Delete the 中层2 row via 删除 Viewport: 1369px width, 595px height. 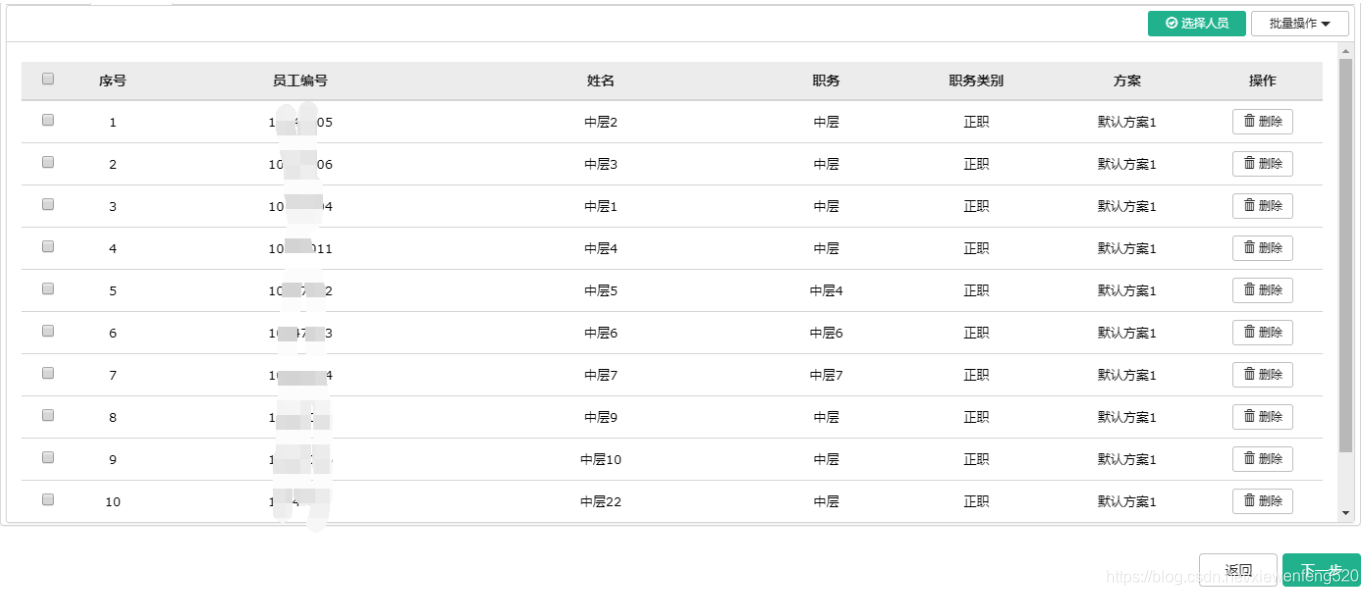coord(1262,122)
